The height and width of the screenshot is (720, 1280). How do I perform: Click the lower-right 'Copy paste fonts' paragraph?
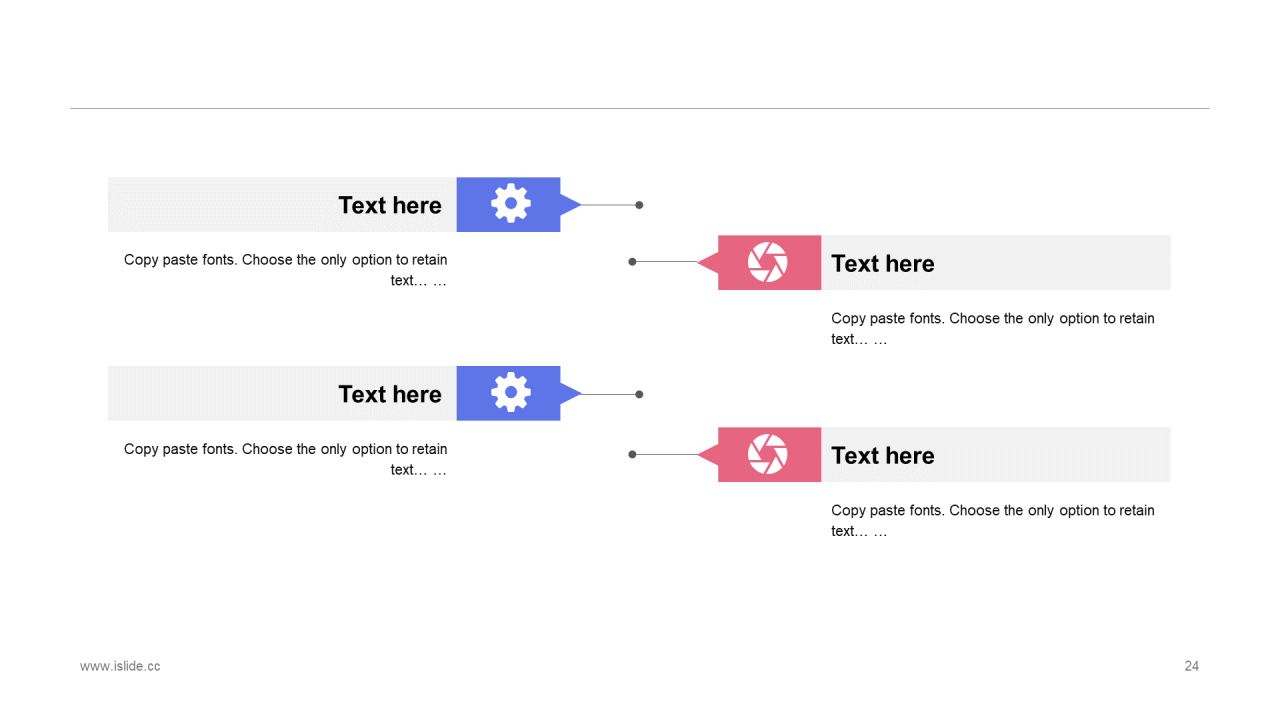993,520
